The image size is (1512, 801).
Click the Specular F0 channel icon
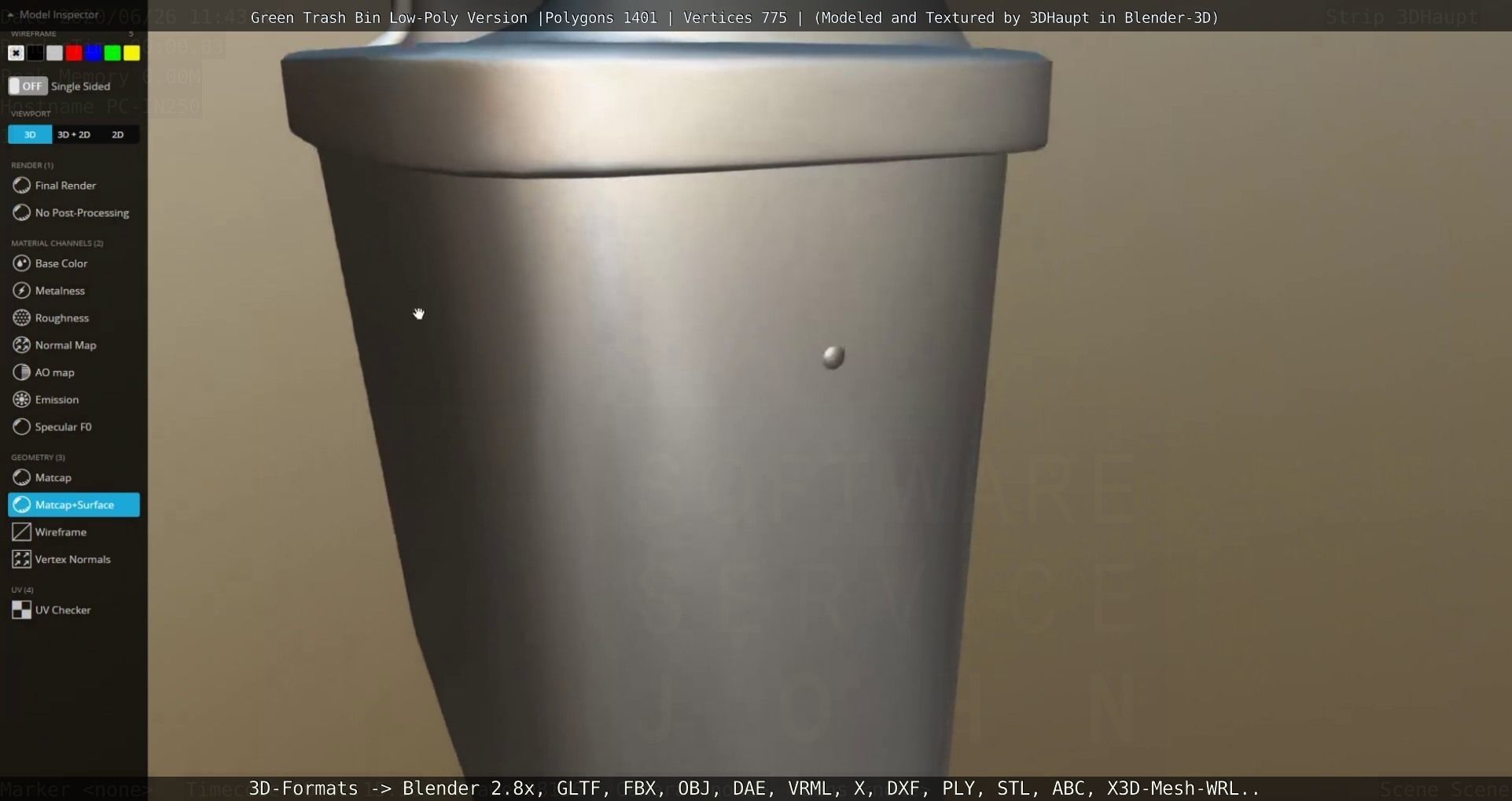(22, 427)
